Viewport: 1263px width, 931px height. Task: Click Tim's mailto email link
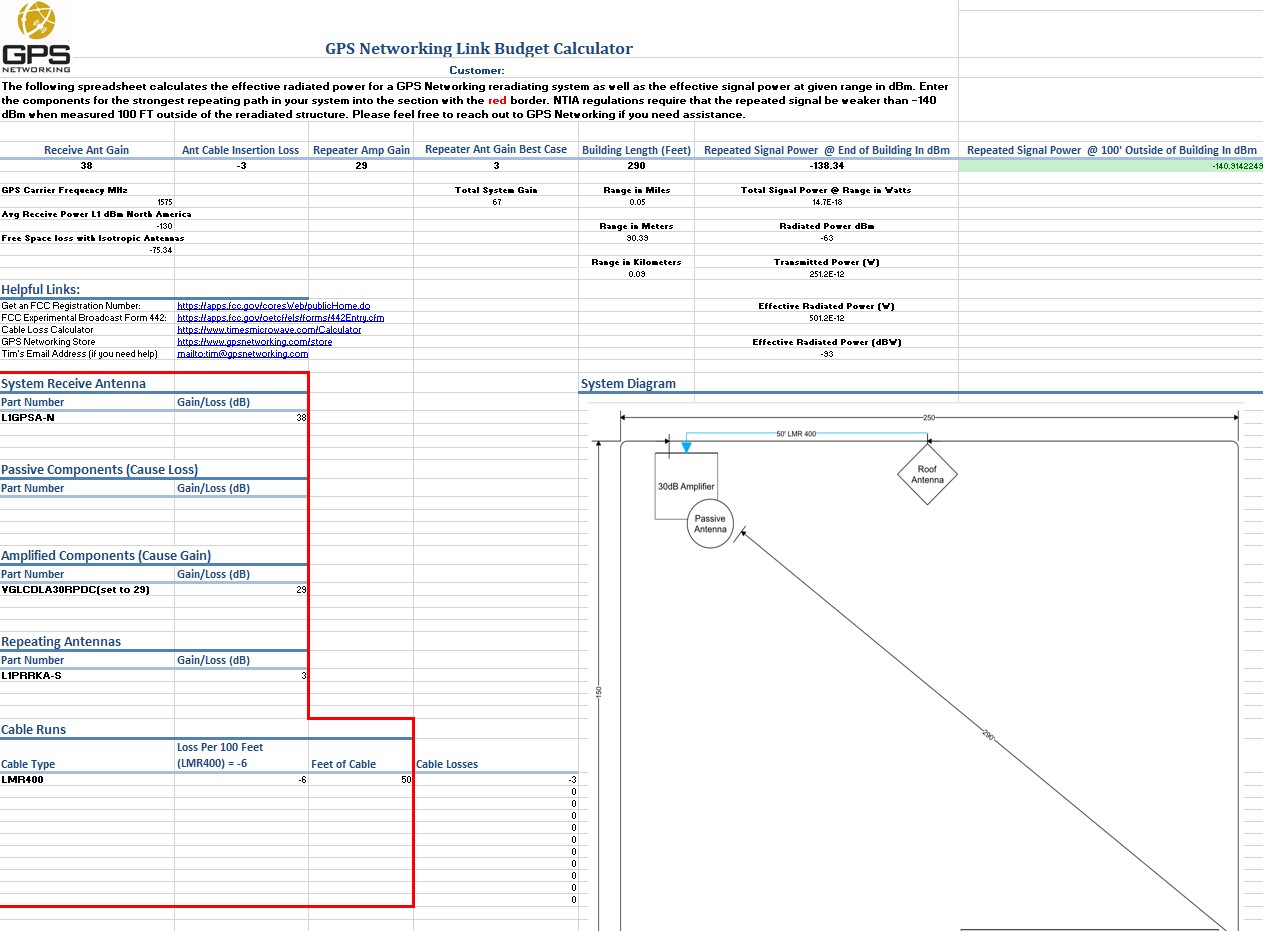coord(243,354)
